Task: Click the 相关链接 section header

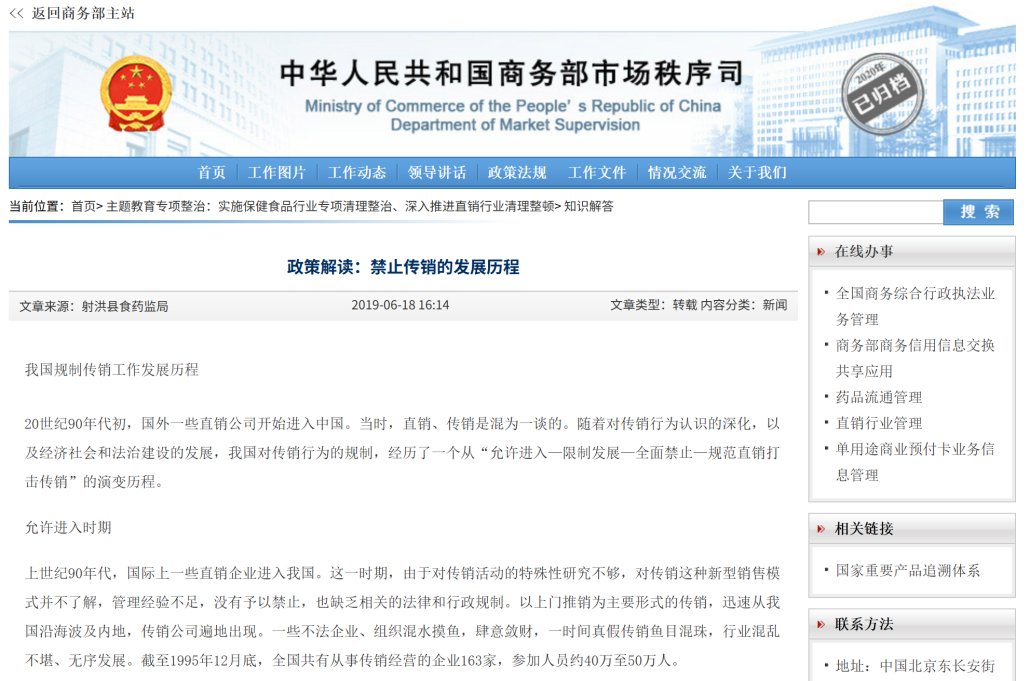Action: pyautogui.click(x=912, y=529)
